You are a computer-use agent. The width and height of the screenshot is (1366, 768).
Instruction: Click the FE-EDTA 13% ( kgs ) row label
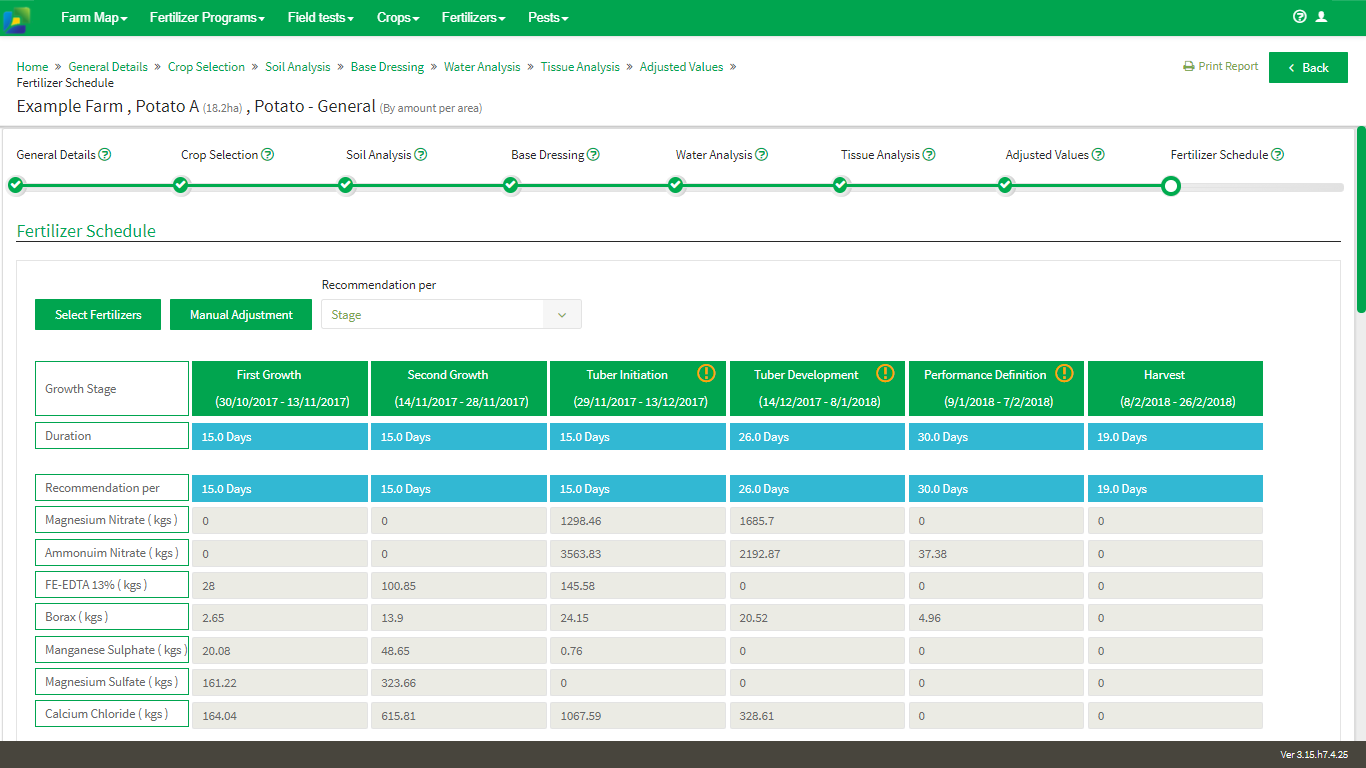112,584
